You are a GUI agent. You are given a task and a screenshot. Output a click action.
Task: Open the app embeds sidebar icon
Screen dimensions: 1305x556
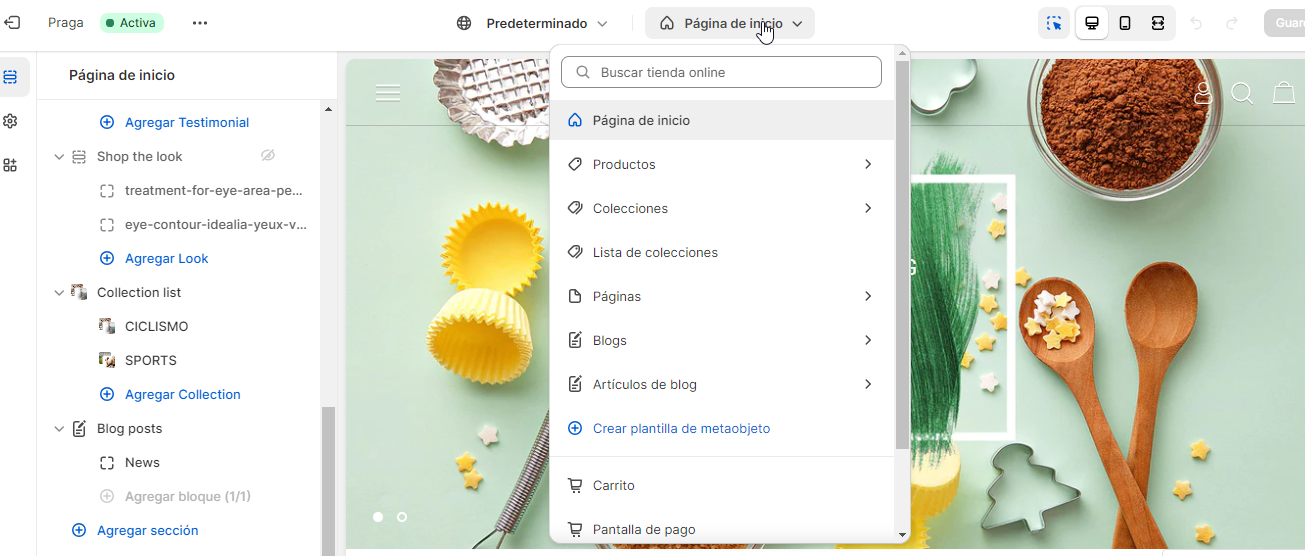tap(11, 165)
